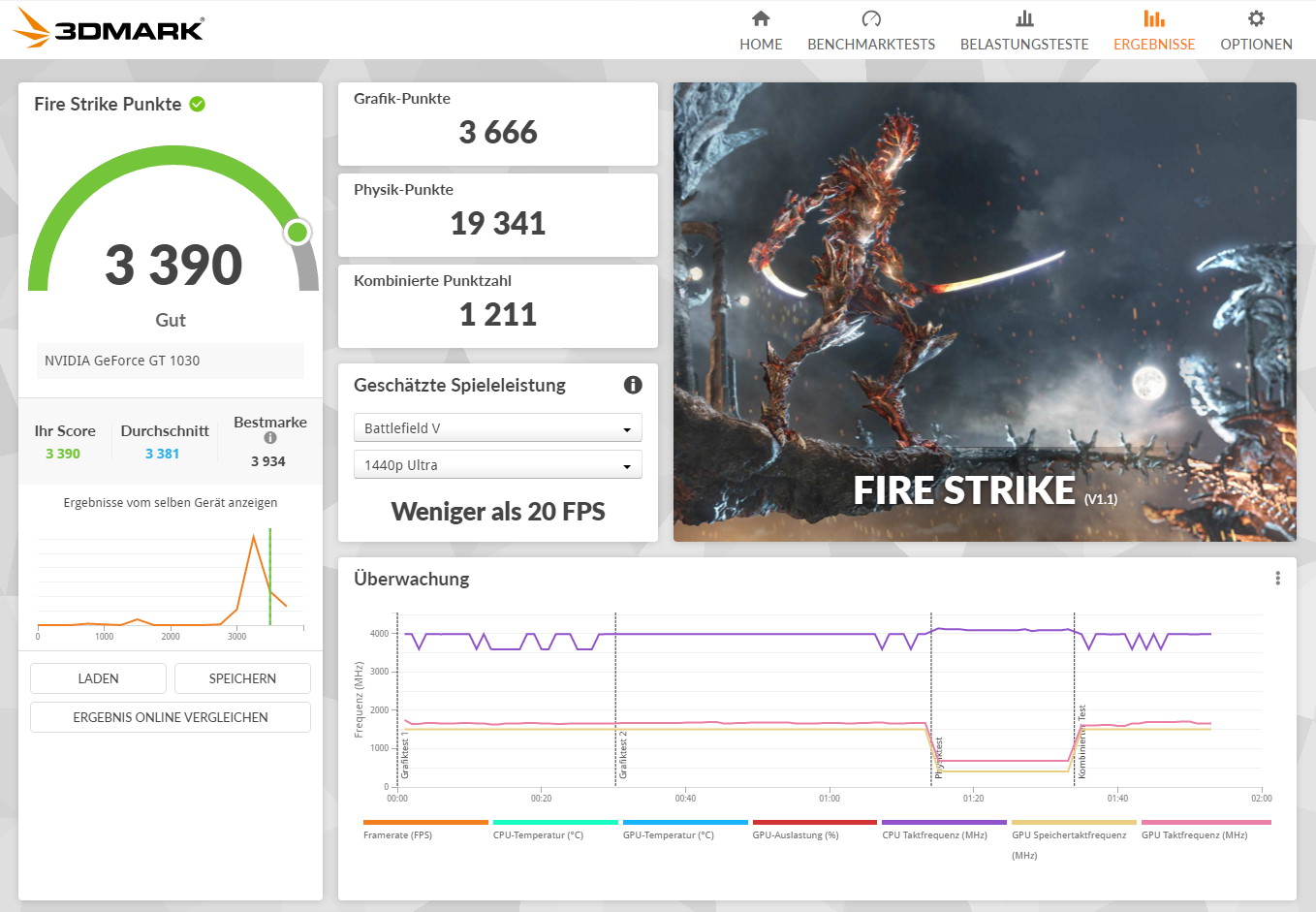Viewport: 1316px width, 912px height.
Task: Switch to BELASTUNGSTESTE tab
Action: [1024, 45]
